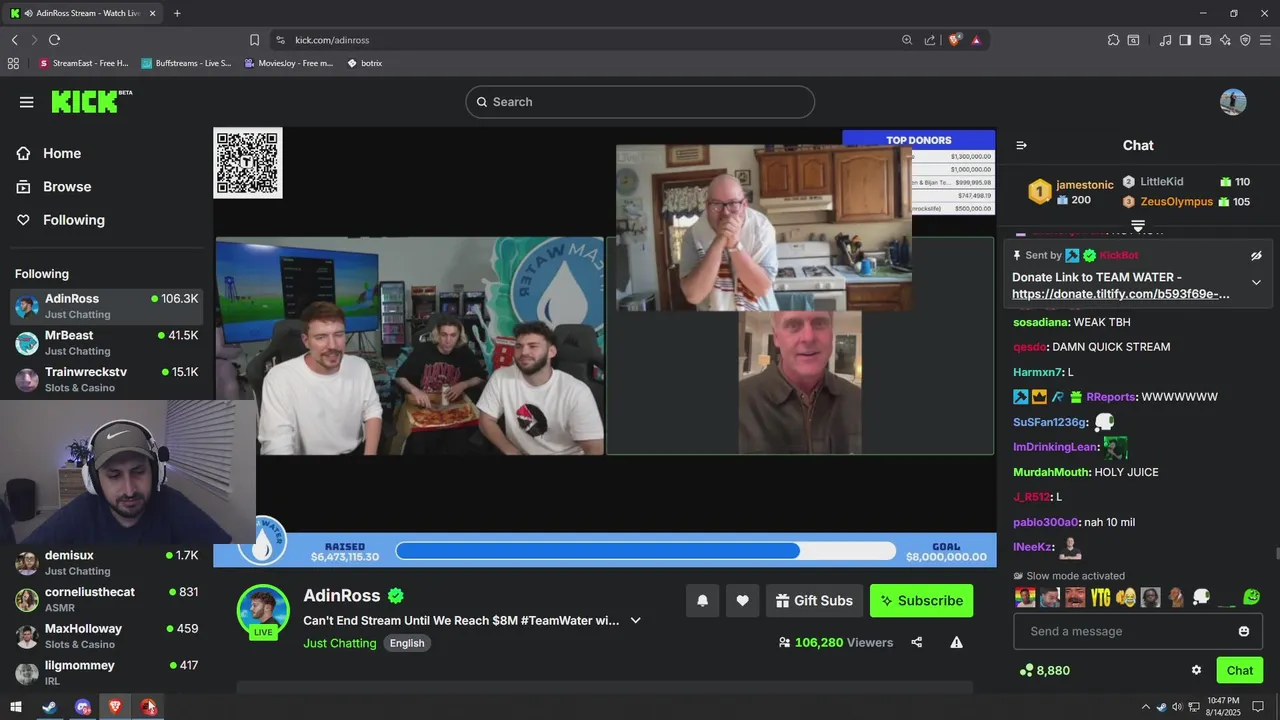Open the user profile avatar menu
1280x720 pixels.
[1233, 102]
